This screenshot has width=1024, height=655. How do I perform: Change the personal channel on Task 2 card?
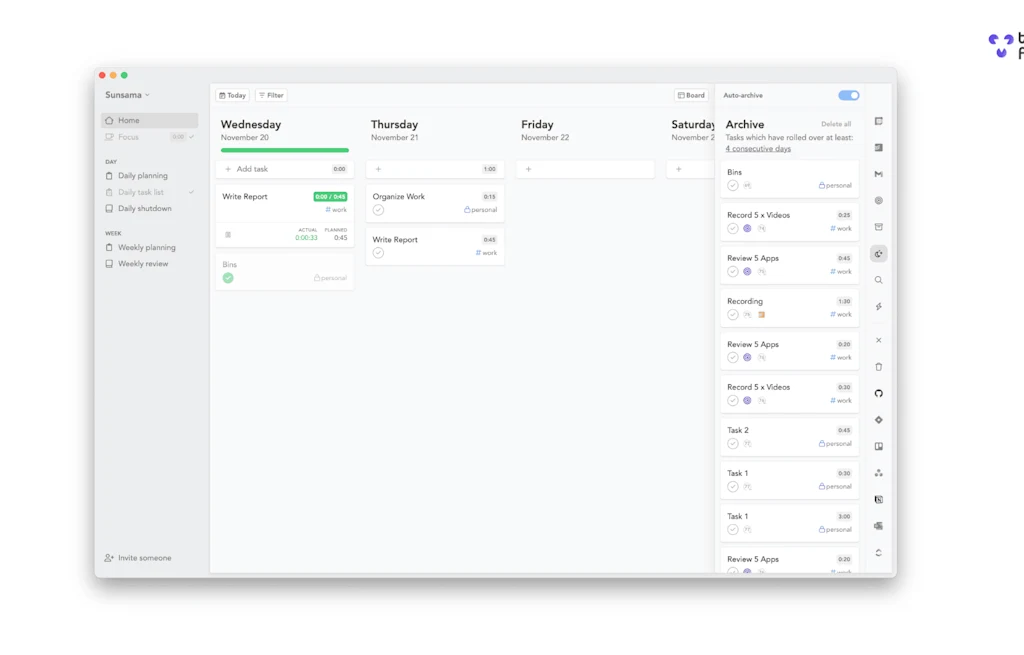[835, 444]
